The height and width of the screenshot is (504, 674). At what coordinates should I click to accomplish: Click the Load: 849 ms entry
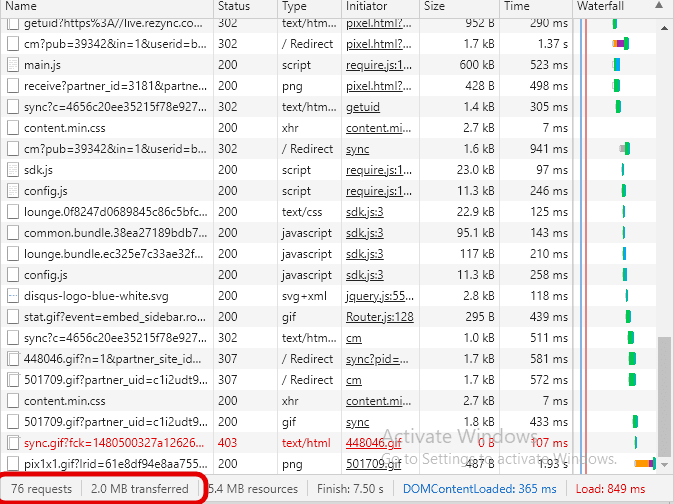tap(610, 489)
